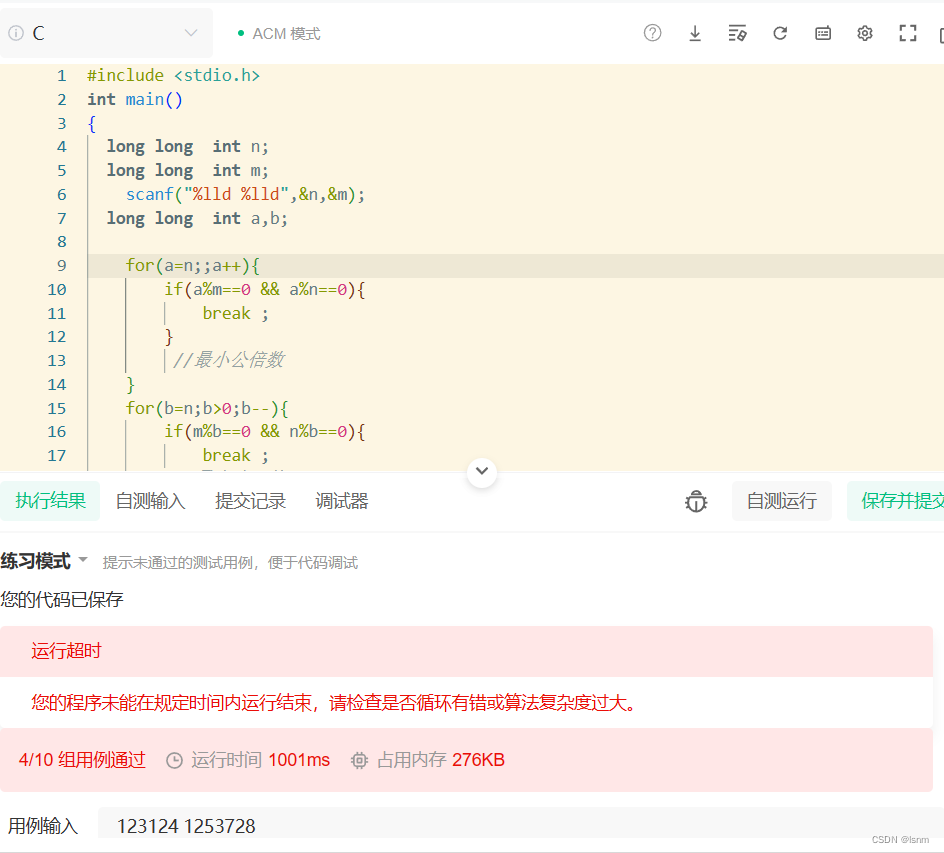Click the 自测运行 button
Screen dimensions: 944x853
781,501
